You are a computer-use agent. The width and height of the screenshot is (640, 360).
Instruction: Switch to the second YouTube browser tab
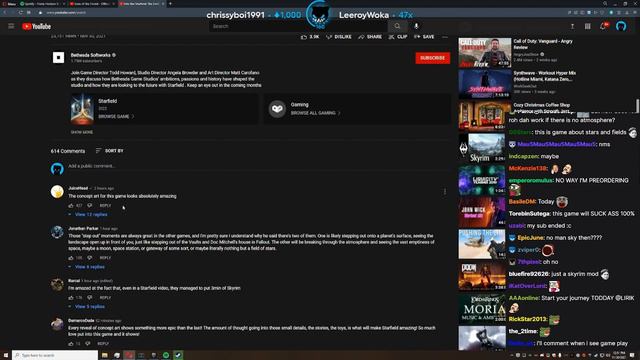coord(92,4)
